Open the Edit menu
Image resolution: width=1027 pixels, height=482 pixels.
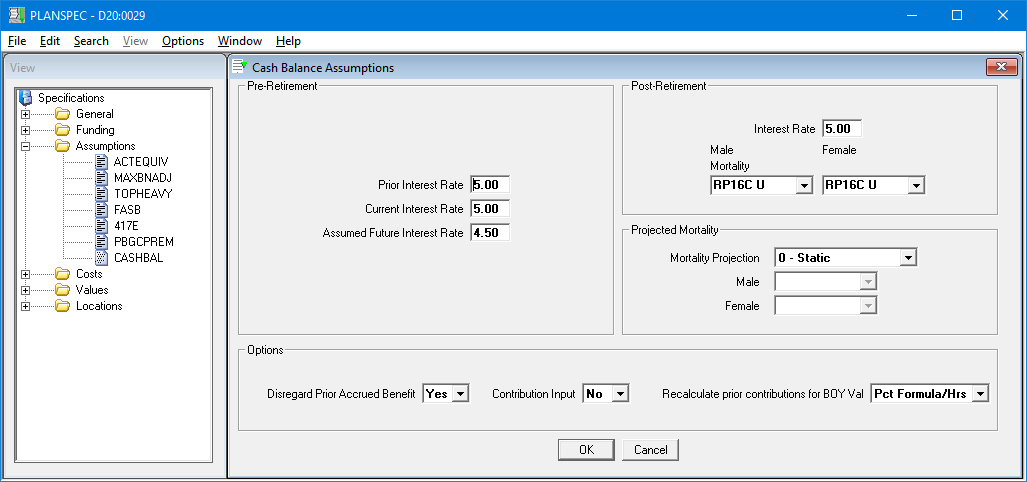click(x=50, y=41)
